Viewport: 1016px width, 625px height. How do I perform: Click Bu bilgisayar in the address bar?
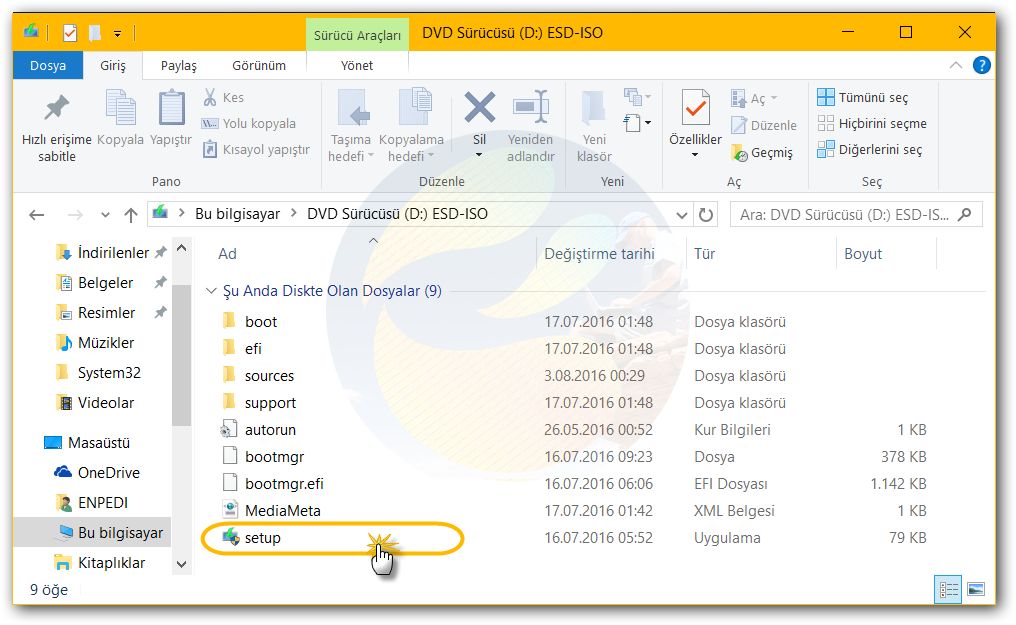(x=238, y=214)
